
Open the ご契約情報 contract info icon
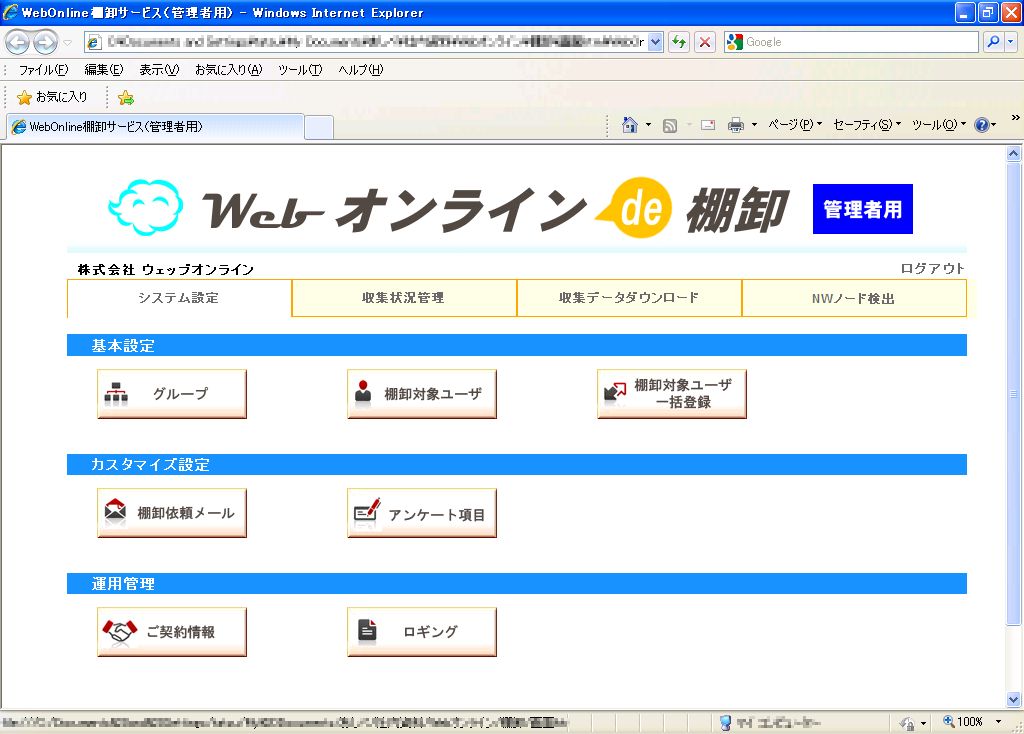171,631
